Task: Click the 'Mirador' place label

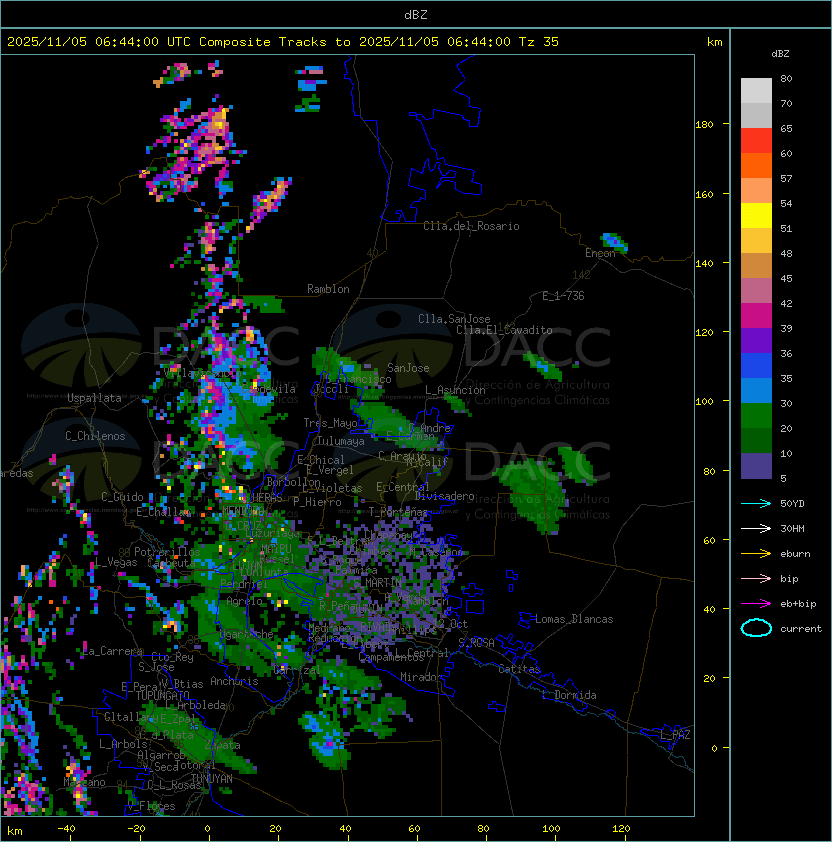Action: tap(422, 677)
